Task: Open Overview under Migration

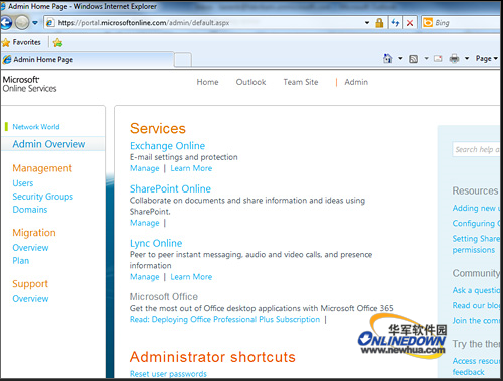Action: (30, 248)
